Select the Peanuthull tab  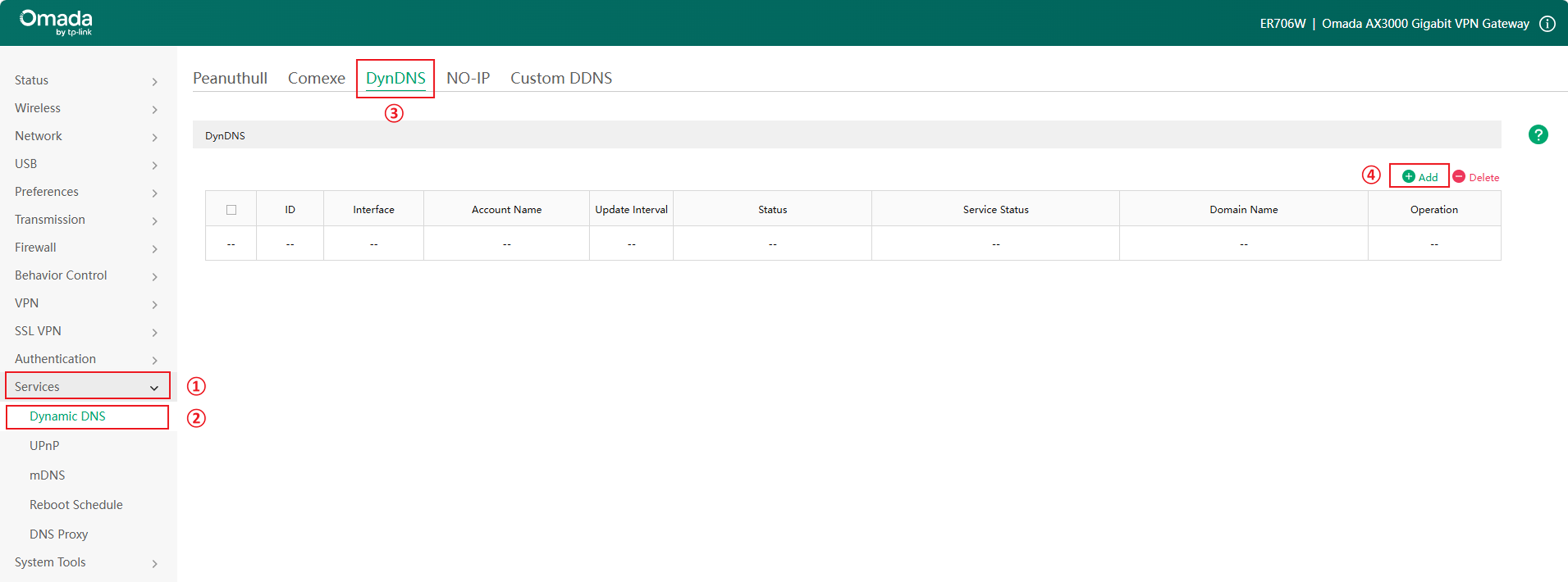point(229,77)
